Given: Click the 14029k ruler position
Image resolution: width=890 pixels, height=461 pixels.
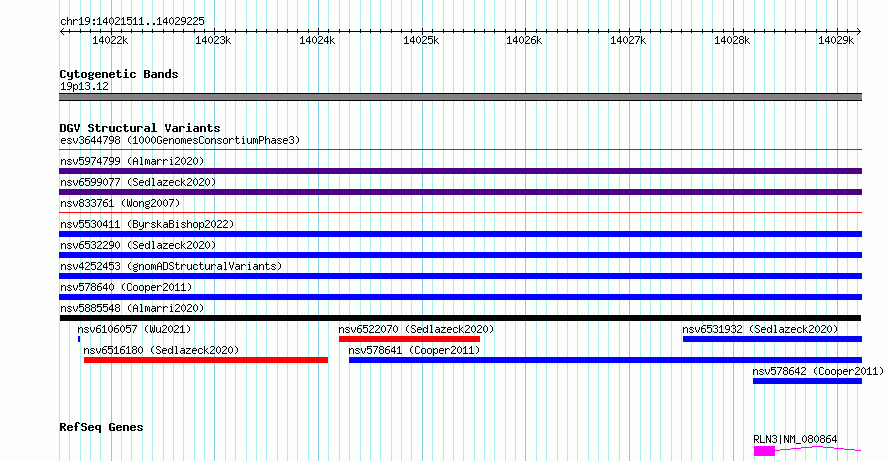Looking at the screenshot, I should point(836,40).
